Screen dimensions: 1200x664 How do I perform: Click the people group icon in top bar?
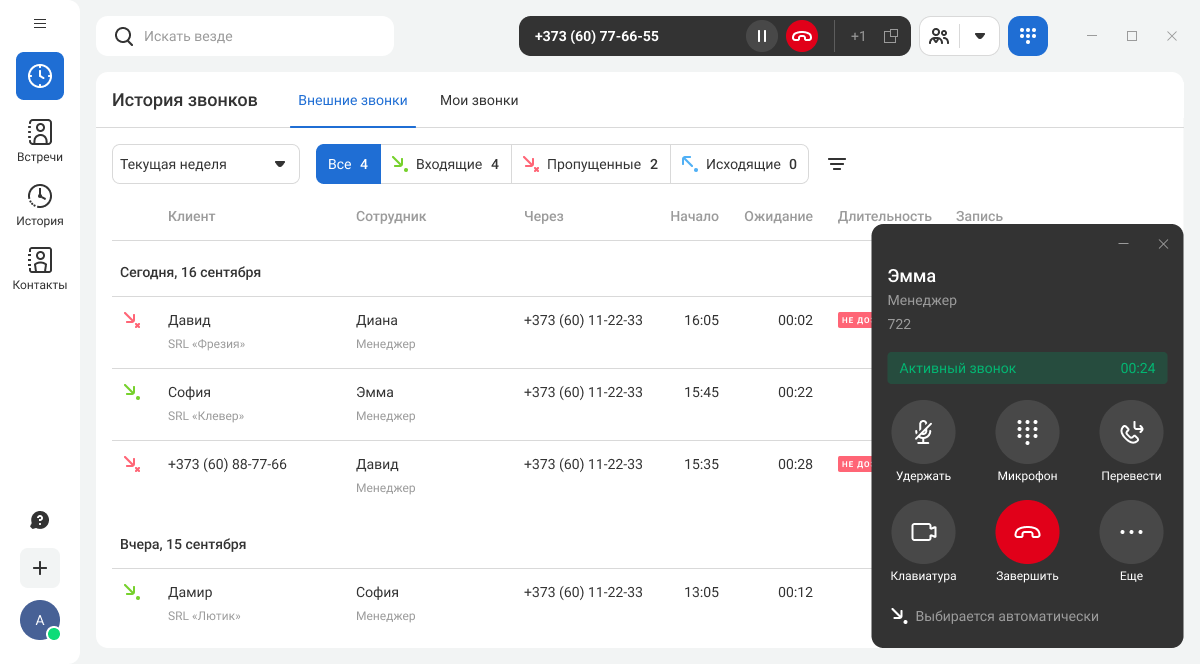[939, 36]
